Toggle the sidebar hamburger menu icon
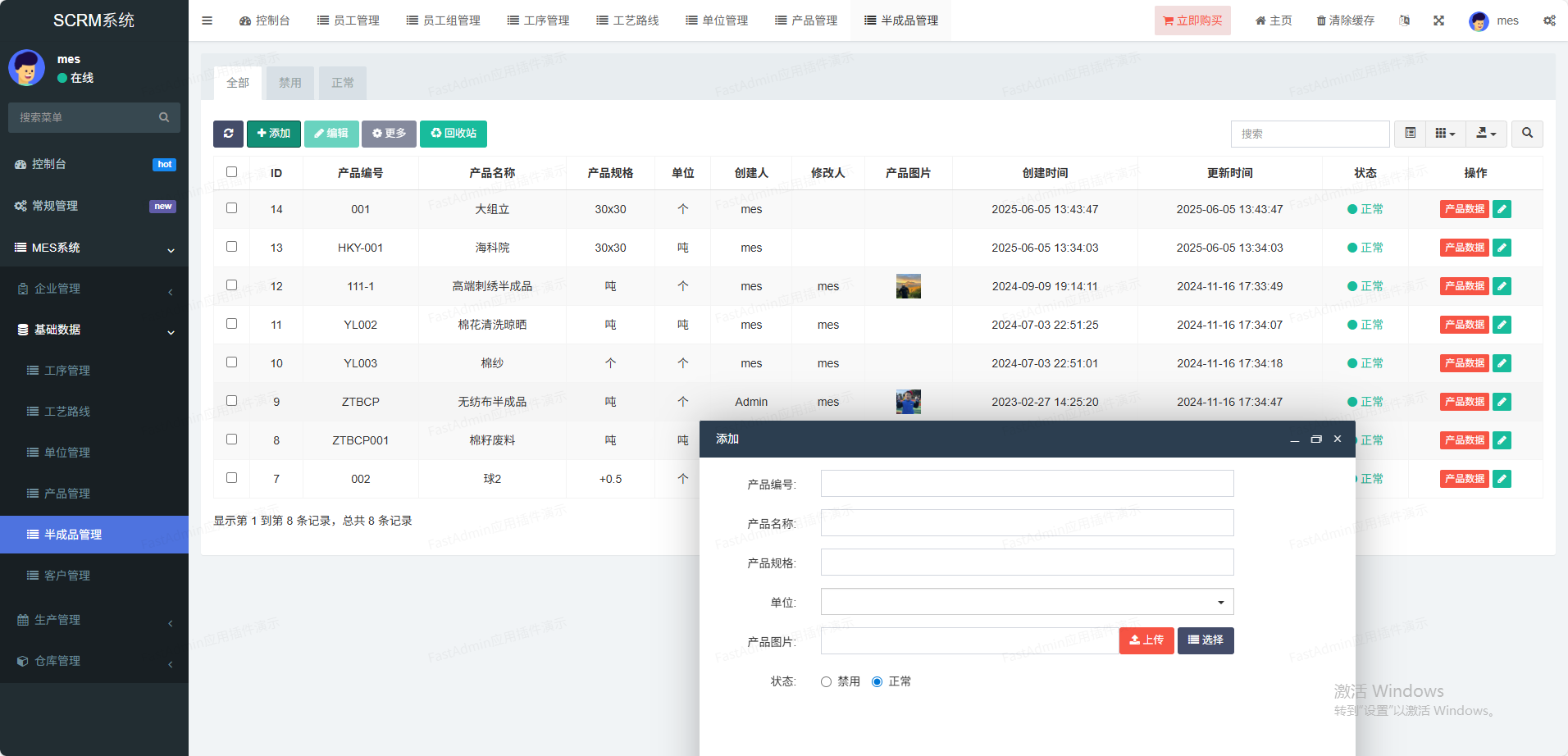This screenshot has height=756, width=1568. (x=207, y=20)
